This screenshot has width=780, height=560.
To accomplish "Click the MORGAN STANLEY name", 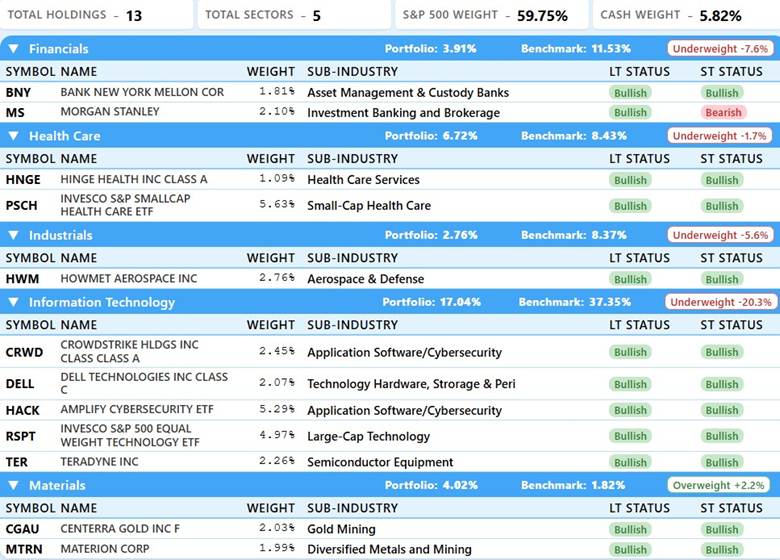I will click(110, 111).
